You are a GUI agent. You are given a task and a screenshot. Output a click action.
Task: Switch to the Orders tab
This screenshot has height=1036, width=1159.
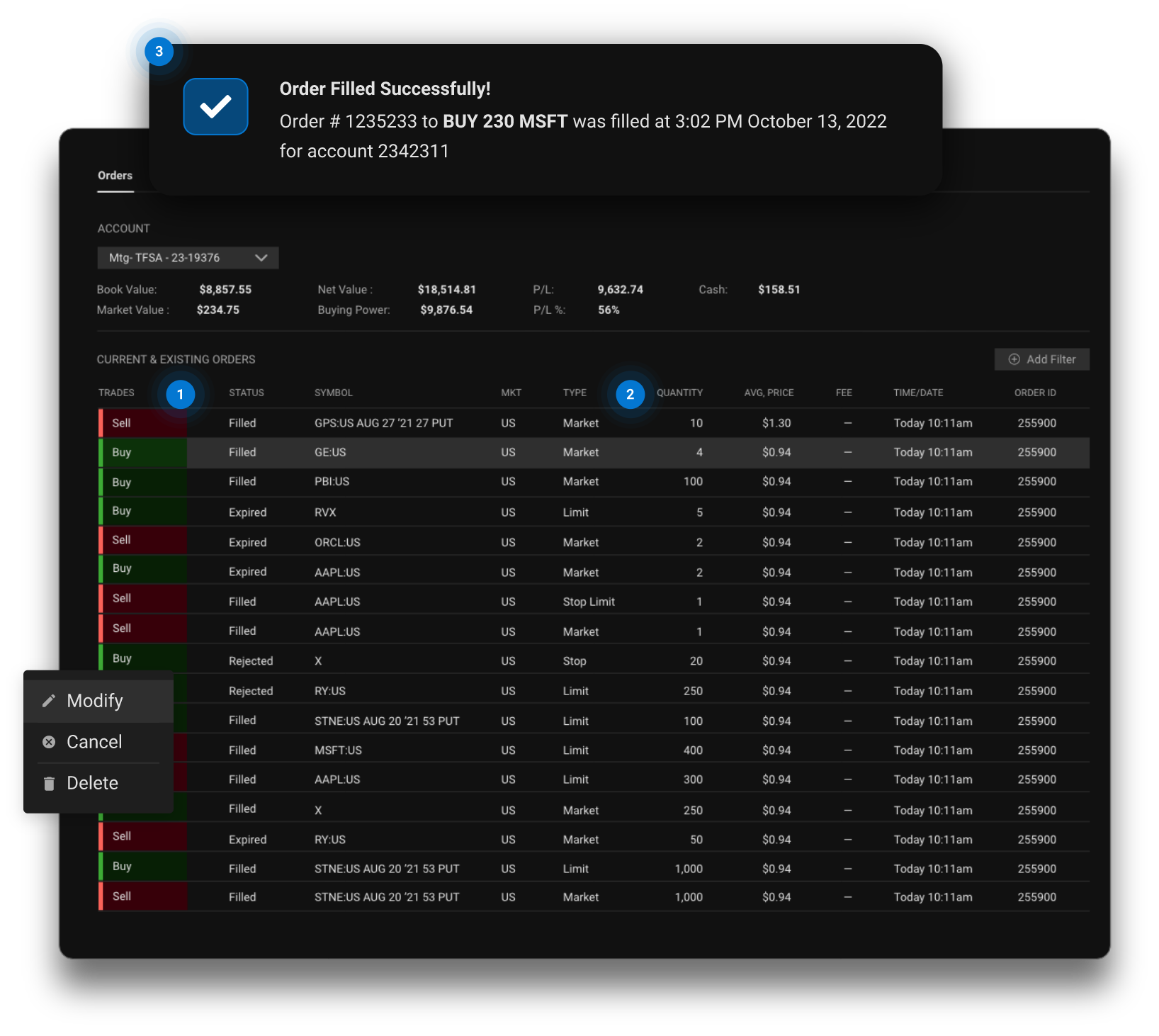pos(115,176)
